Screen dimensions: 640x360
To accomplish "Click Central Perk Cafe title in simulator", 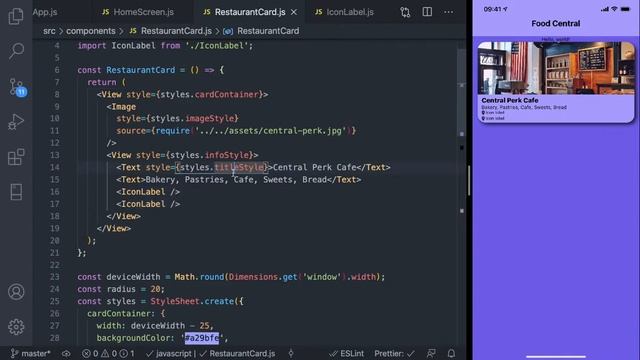I will pos(509,100).
